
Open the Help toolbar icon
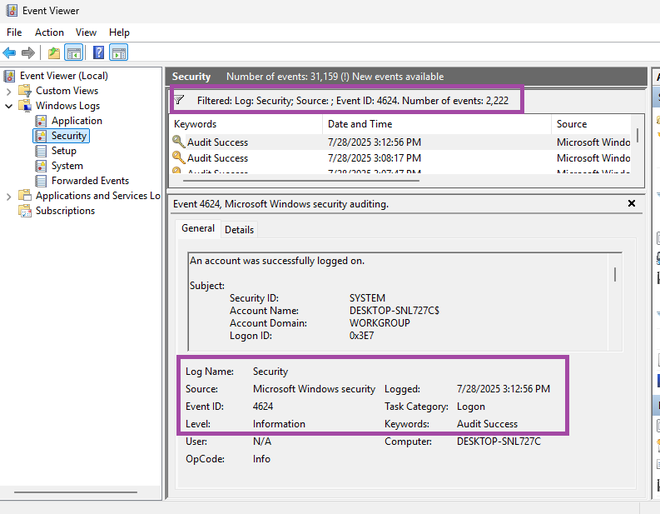click(98, 53)
